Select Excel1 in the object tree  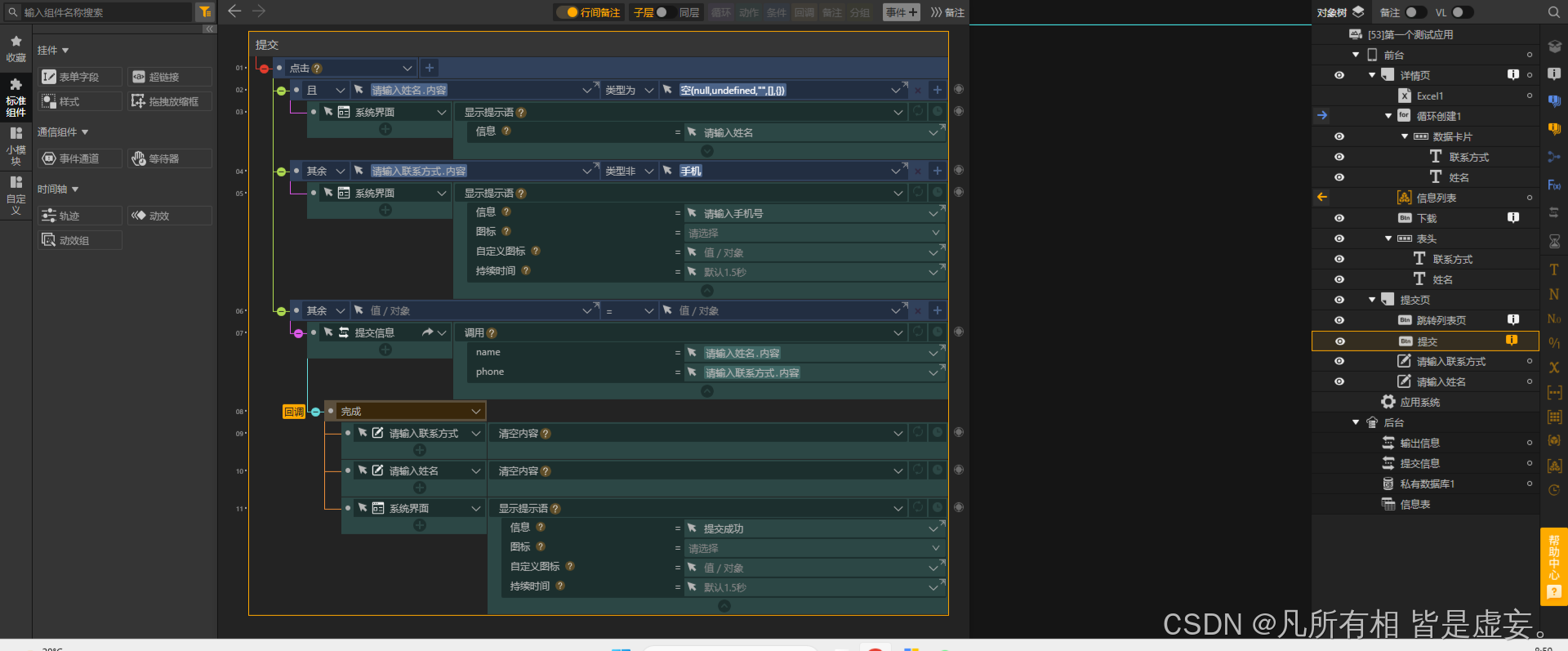[1429, 96]
